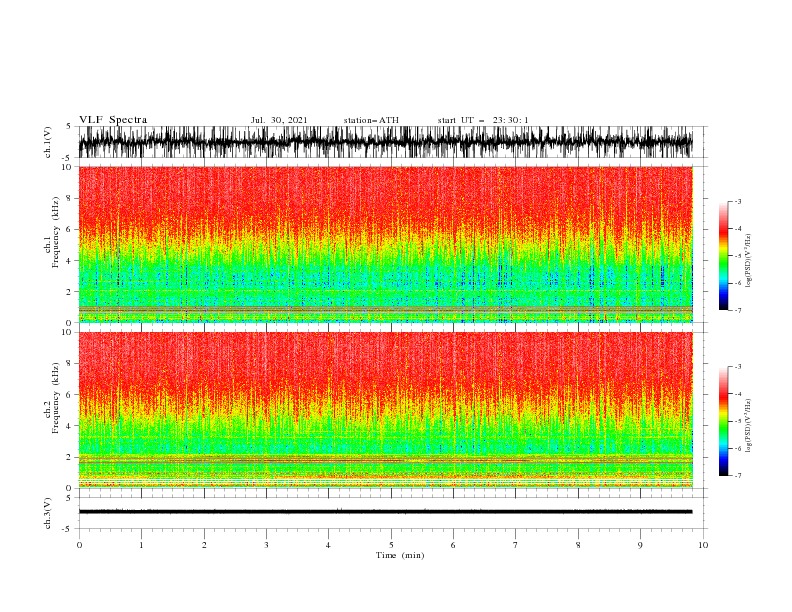Click the ch.2 log(PSD) colorbar label
792x612 pixels.
click(748, 426)
